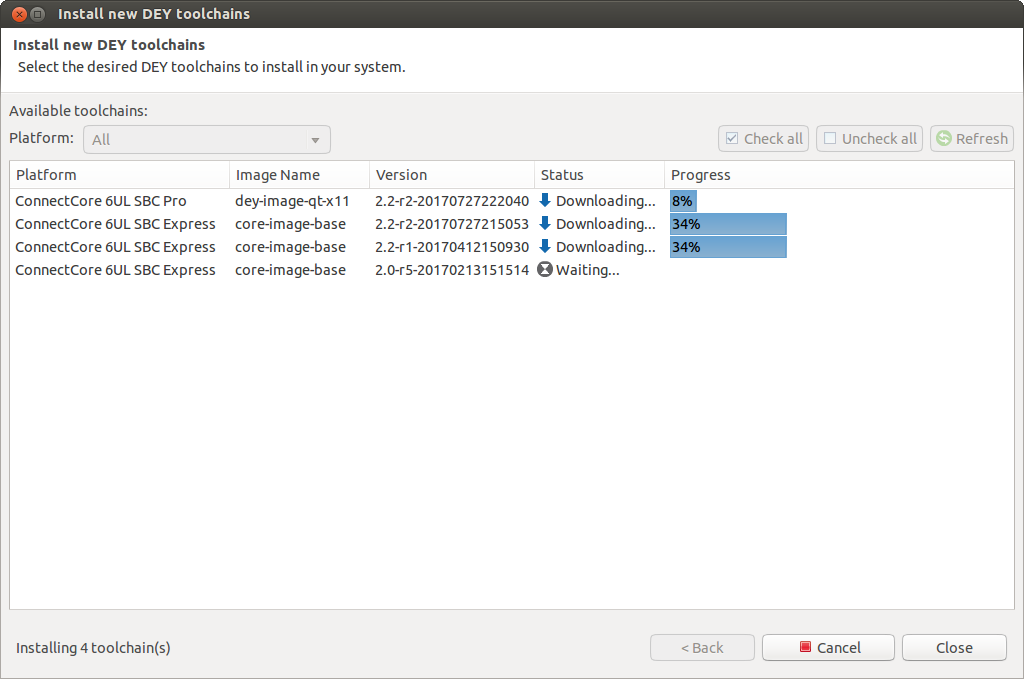Sort by the Version column header
The height and width of the screenshot is (679, 1024).
pos(451,175)
